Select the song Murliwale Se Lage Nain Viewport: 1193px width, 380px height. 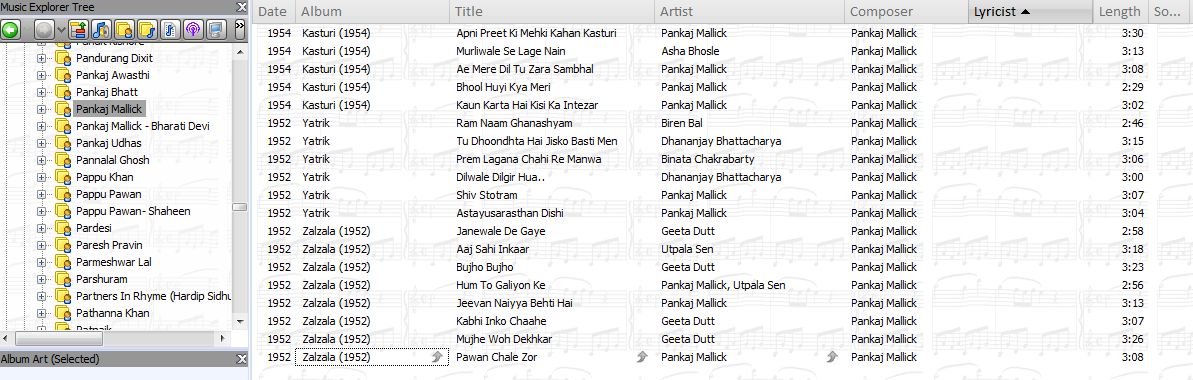click(x=511, y=51)
